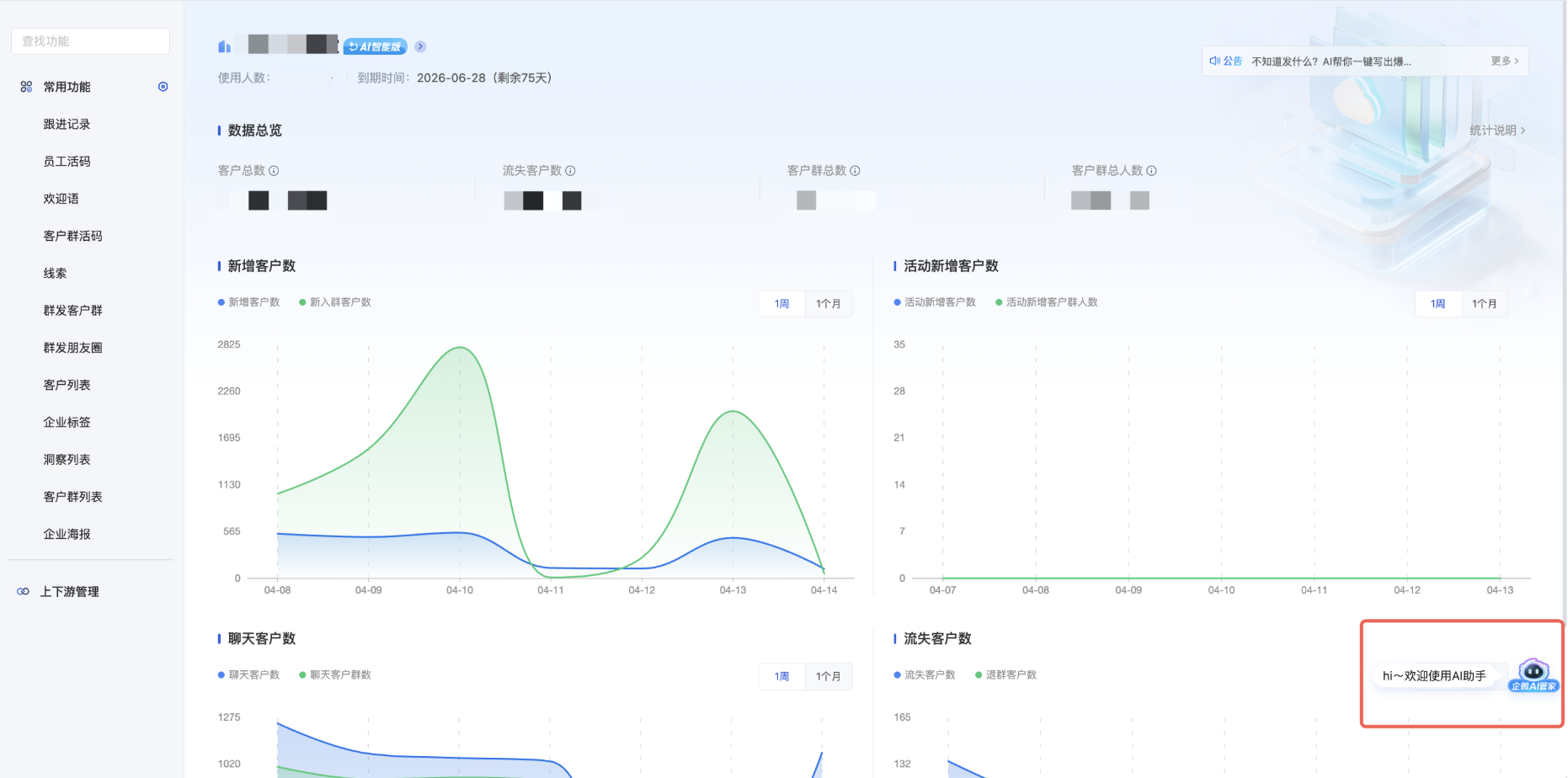
Task: Go to 欢迎语 in sidebar
Action: (61, 199)
